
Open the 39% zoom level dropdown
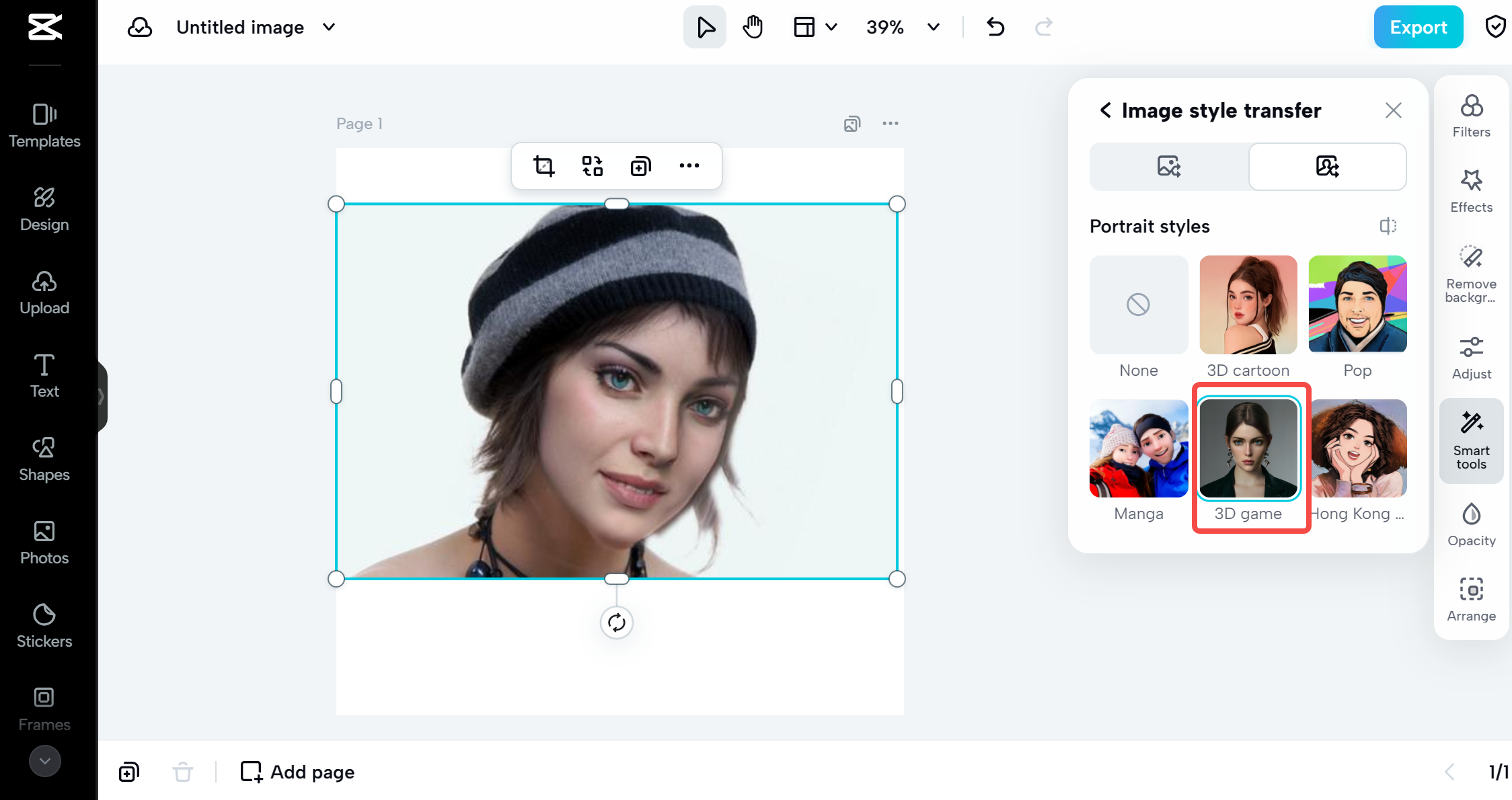[933, 28]
